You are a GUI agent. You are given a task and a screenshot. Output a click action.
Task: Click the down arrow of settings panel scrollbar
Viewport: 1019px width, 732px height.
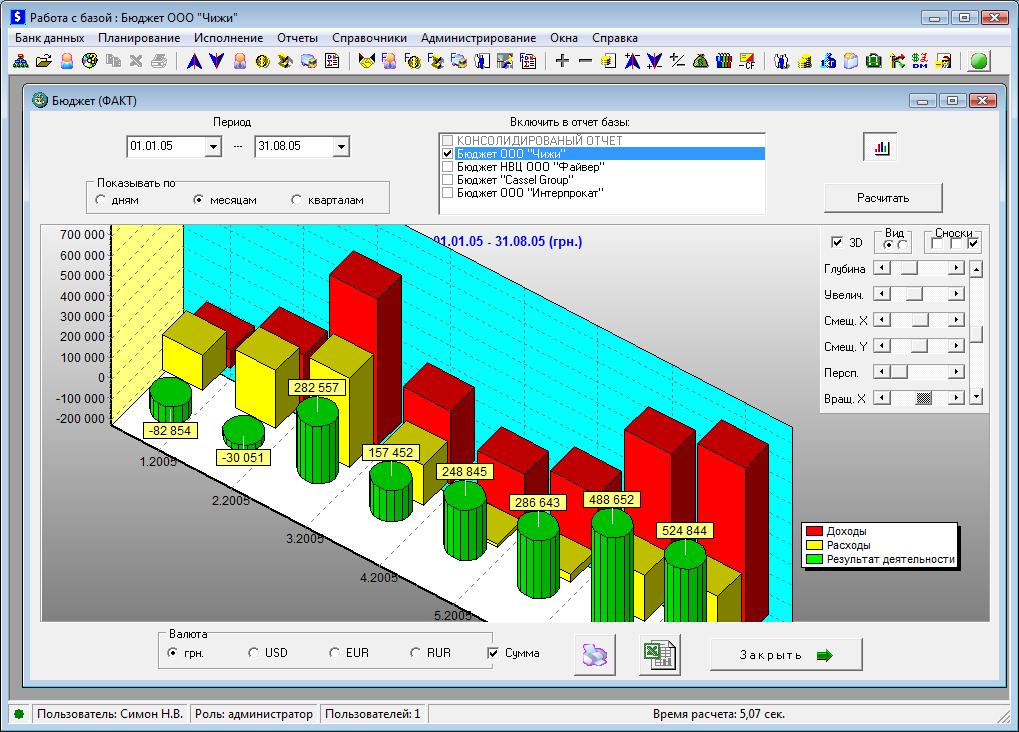(x=975, y=397)
